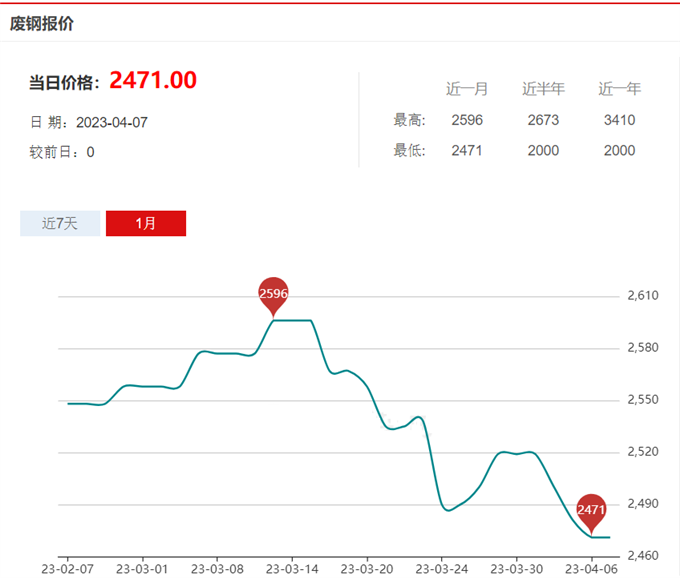
Task: Click the 2,550 y-axis label
Action: [x=643, y=400]
